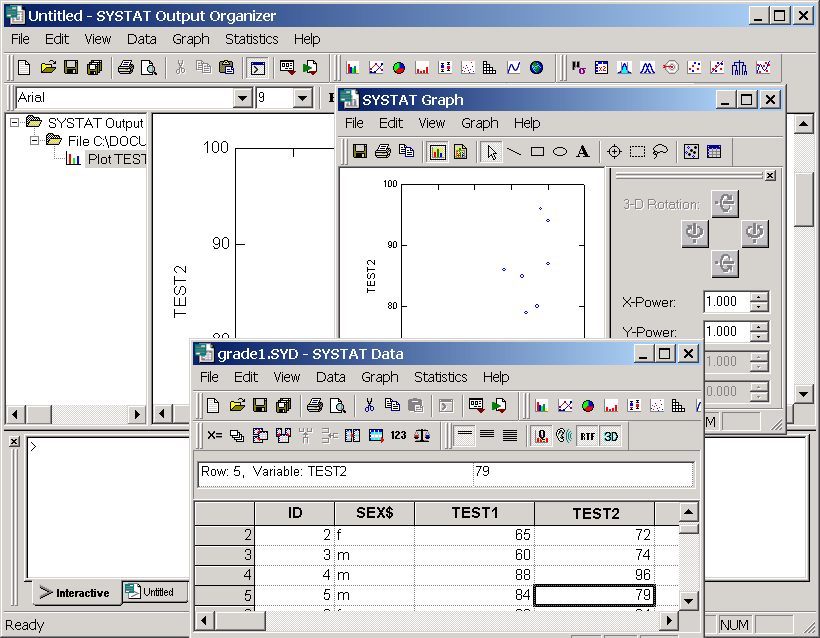Click globe map icon in Output Organizer toolbar
The width and height of the screenshot is (820, 638).
pyautogui.click(x=537, y=67)
